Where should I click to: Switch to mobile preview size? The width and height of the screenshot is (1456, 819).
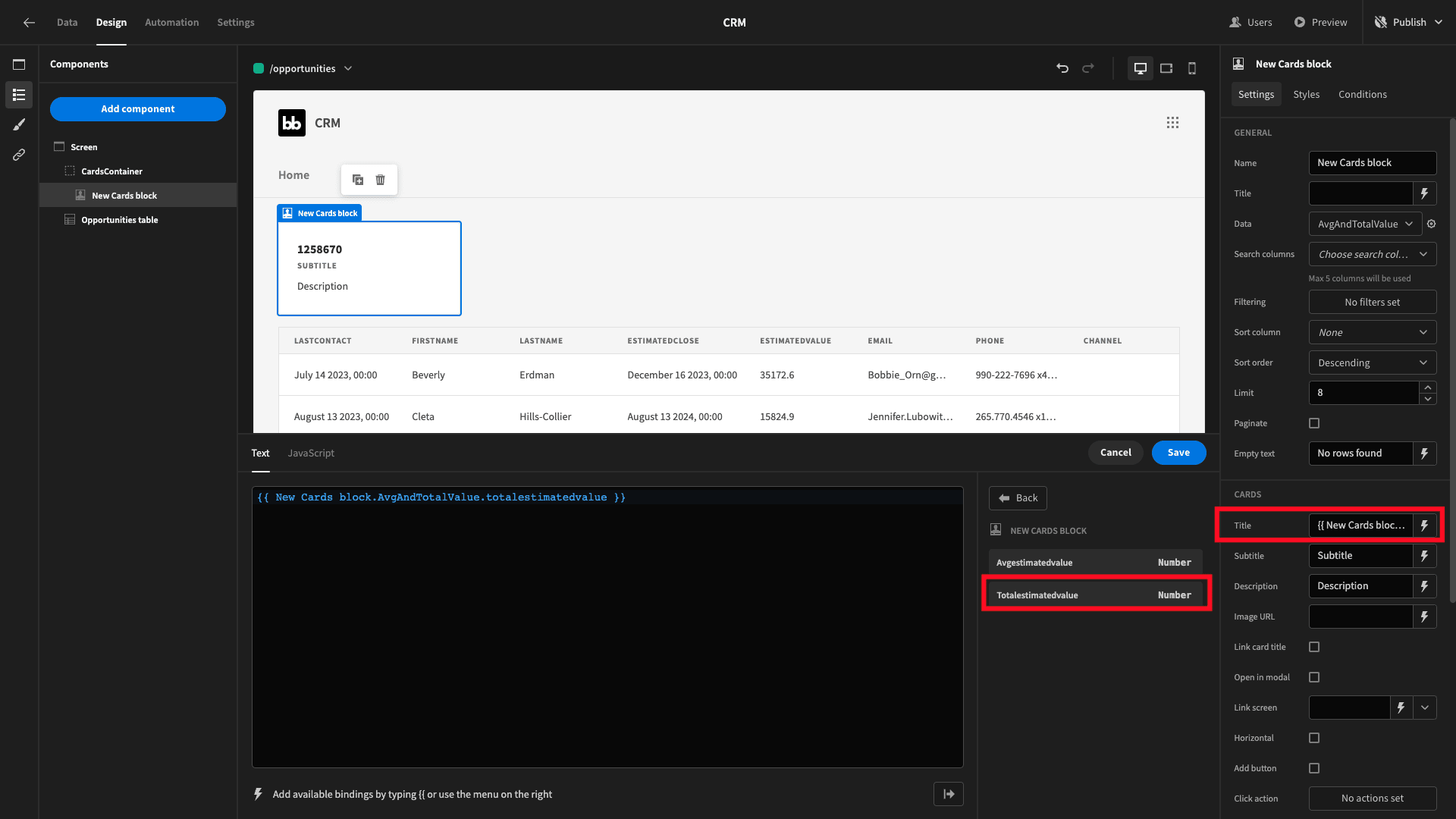pyautogui.click(x=1192, y=68)
